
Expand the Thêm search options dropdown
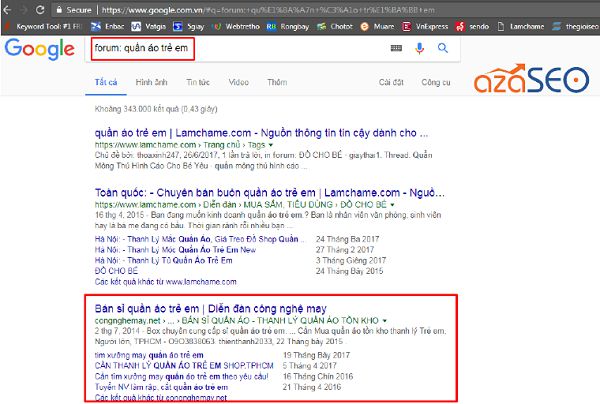(277, 81)
